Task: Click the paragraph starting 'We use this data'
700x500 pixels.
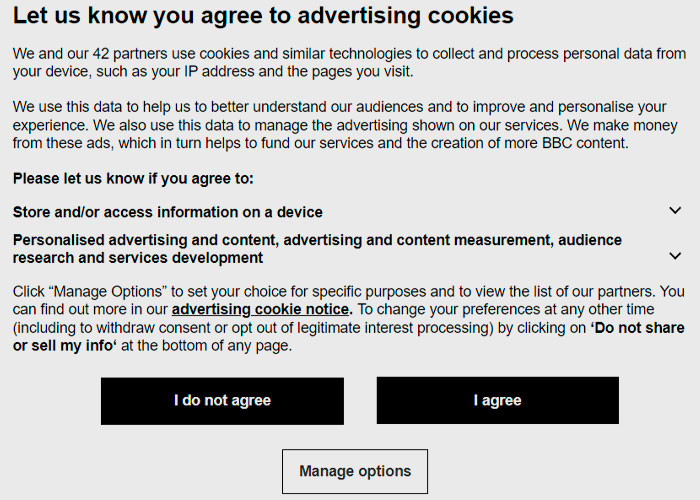Action: 340,124
